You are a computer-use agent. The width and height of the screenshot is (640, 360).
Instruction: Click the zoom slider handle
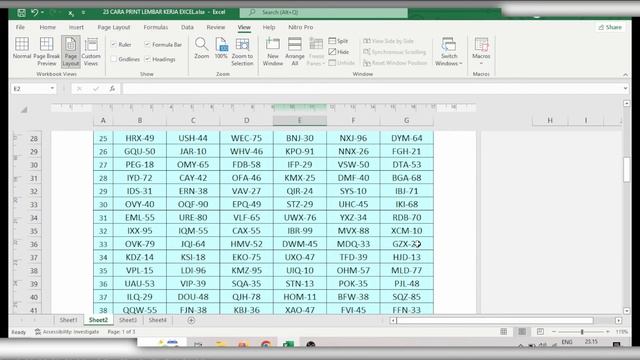(x=582, y=332)
